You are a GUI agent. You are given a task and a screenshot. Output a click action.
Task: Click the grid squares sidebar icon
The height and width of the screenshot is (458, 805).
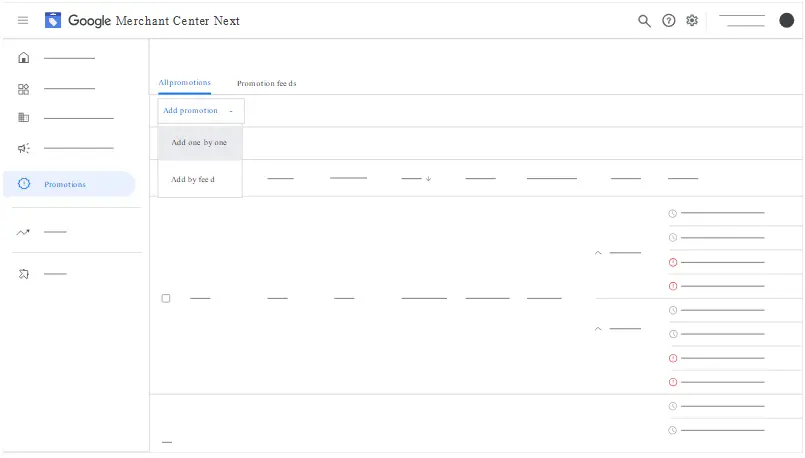click(x=24, y=89)
